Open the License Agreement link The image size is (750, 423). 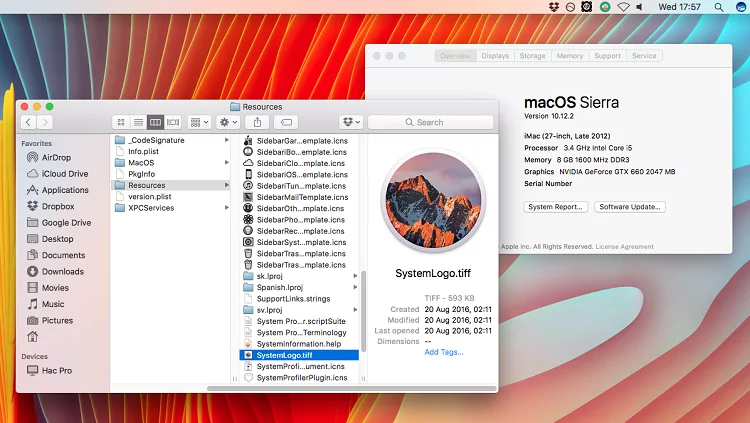pyautogui.click(x=624, y=247)
